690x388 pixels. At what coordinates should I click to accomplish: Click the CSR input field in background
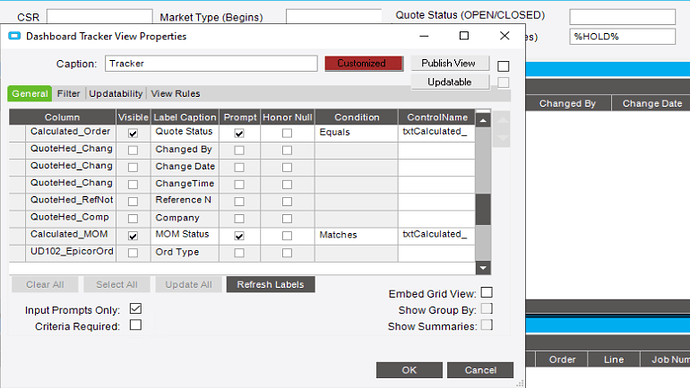tap(99, 17)
